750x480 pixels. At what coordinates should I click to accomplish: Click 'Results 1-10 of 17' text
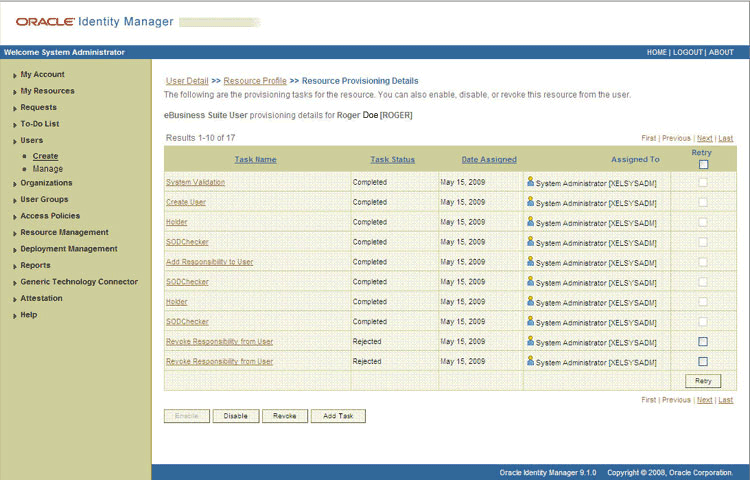tap(200, 138)
